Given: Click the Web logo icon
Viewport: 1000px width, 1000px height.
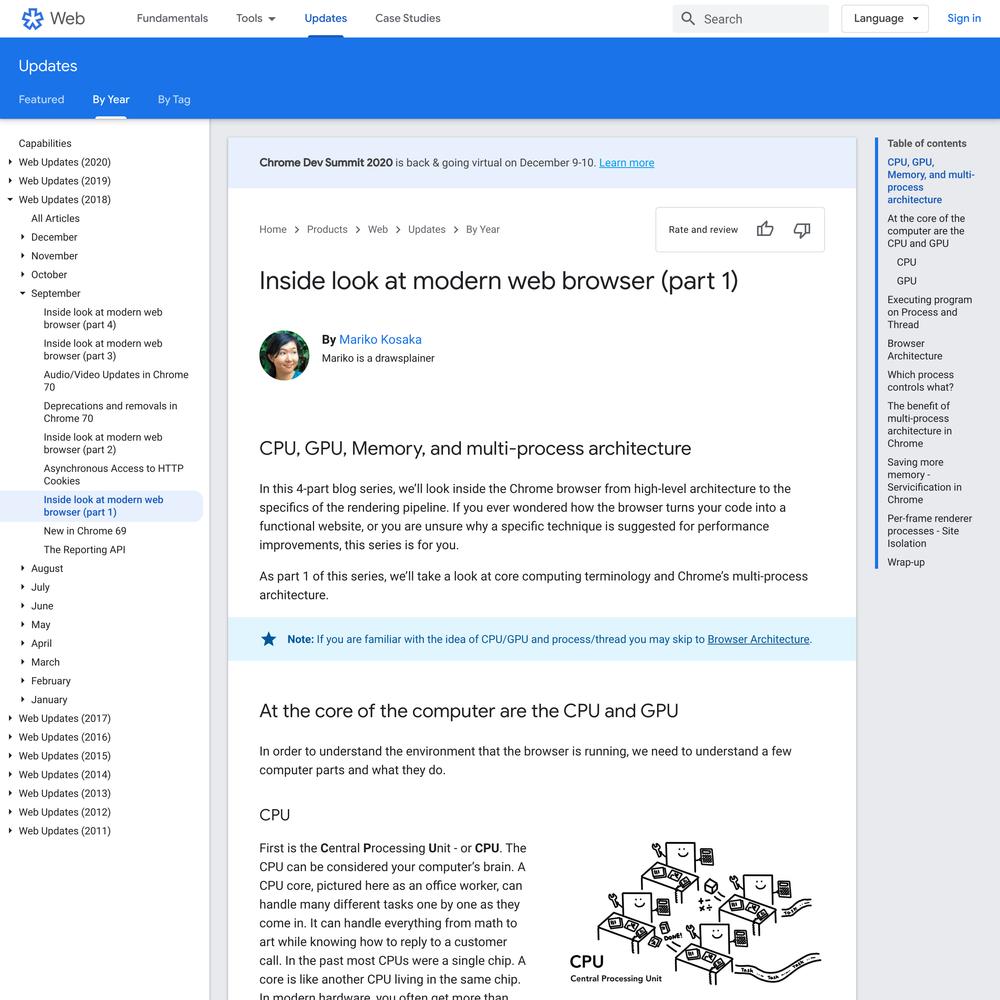Looking at the screenshot, I should click(33, 18).
